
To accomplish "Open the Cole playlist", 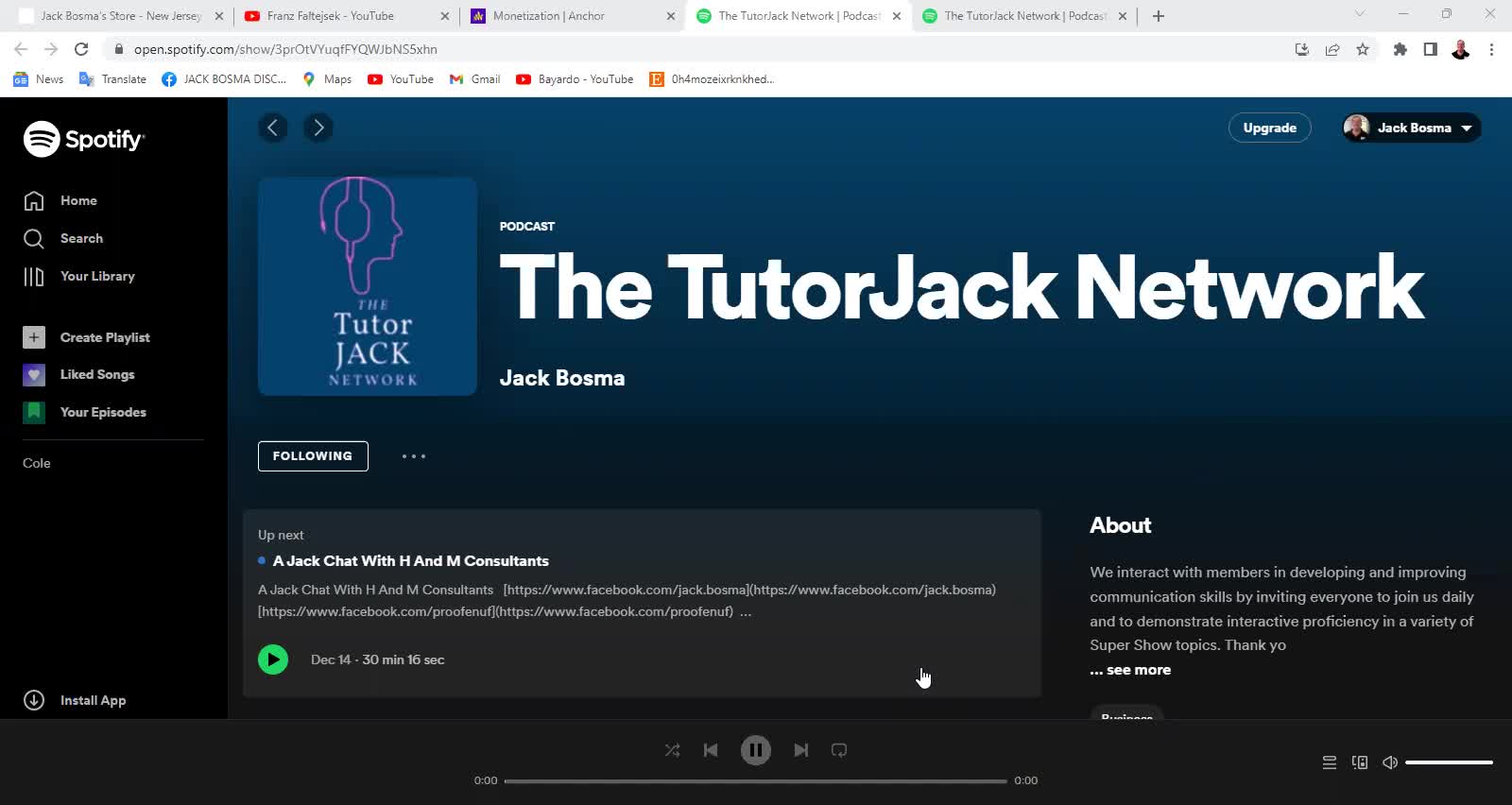I will (x=37, y=463).
